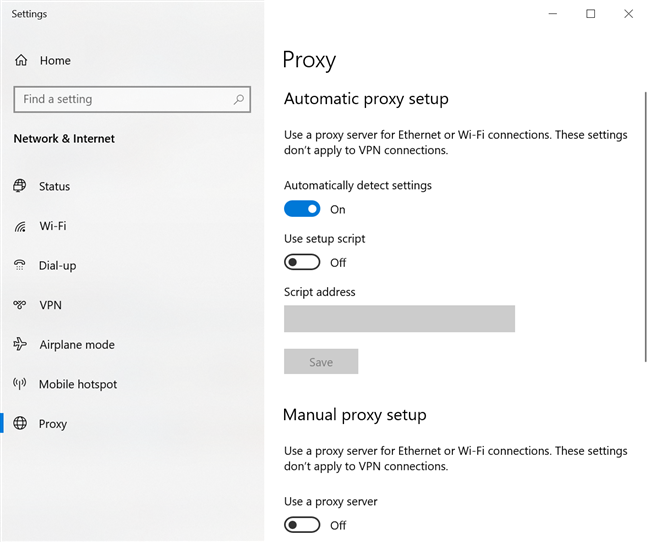Click the Script address label
The height and width of the screenshot is (542, 648).
[x=319, y=292]
